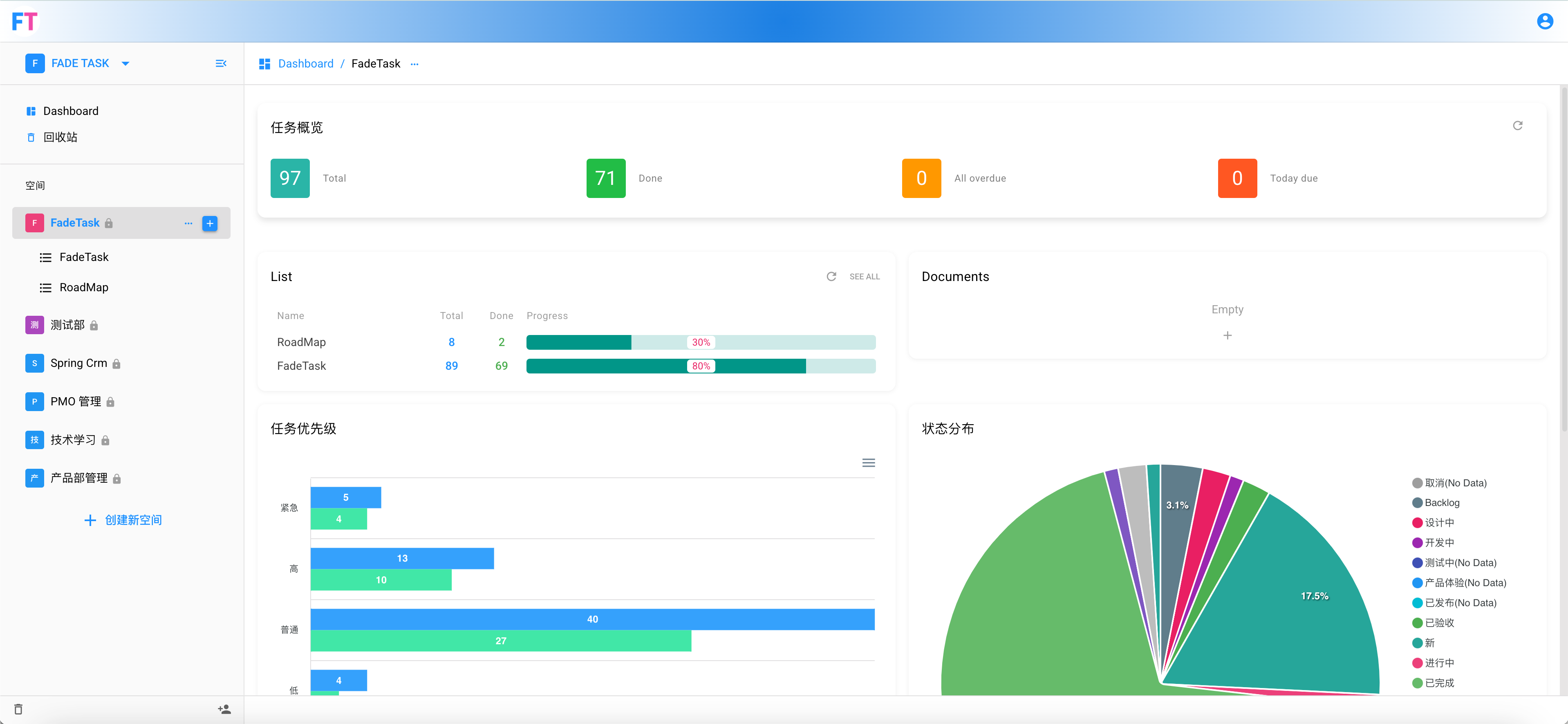Click the pink F avatar of FadeTask space
1568x724 pixels.
click(34, 223)
